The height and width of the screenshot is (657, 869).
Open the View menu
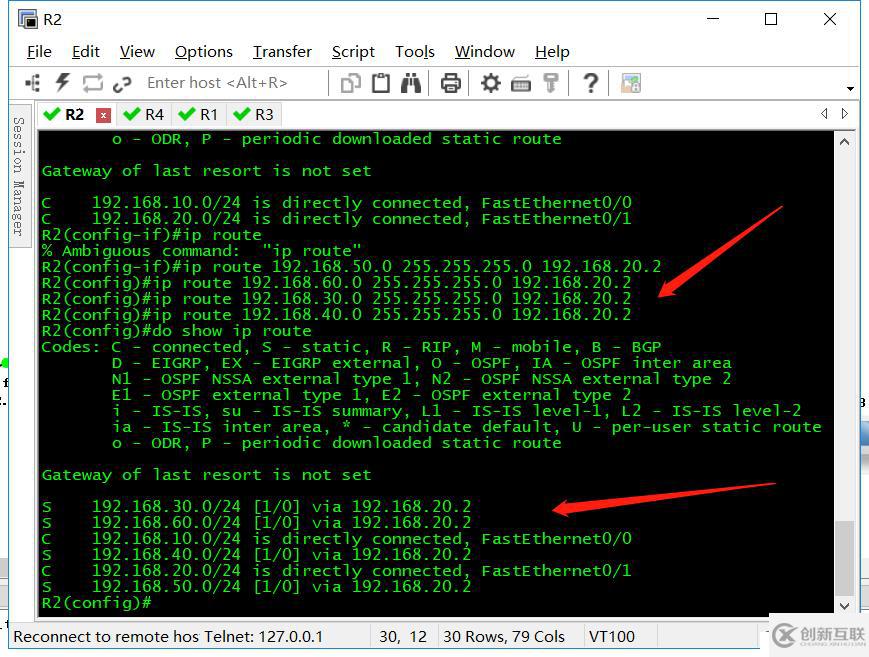[x=137, y=52]
